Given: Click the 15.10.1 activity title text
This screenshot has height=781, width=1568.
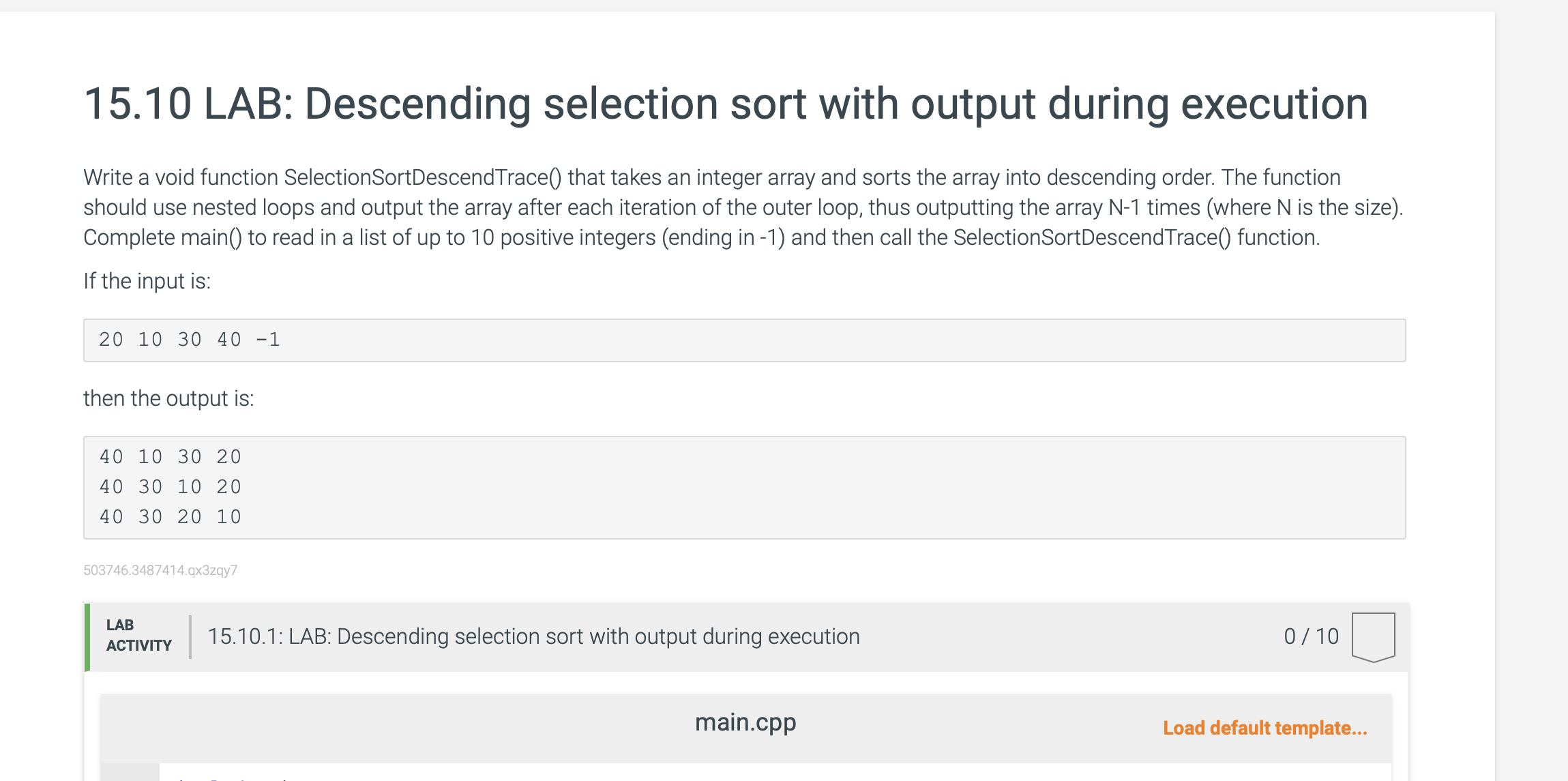Looking at the screenshot, I should point(533,636).
